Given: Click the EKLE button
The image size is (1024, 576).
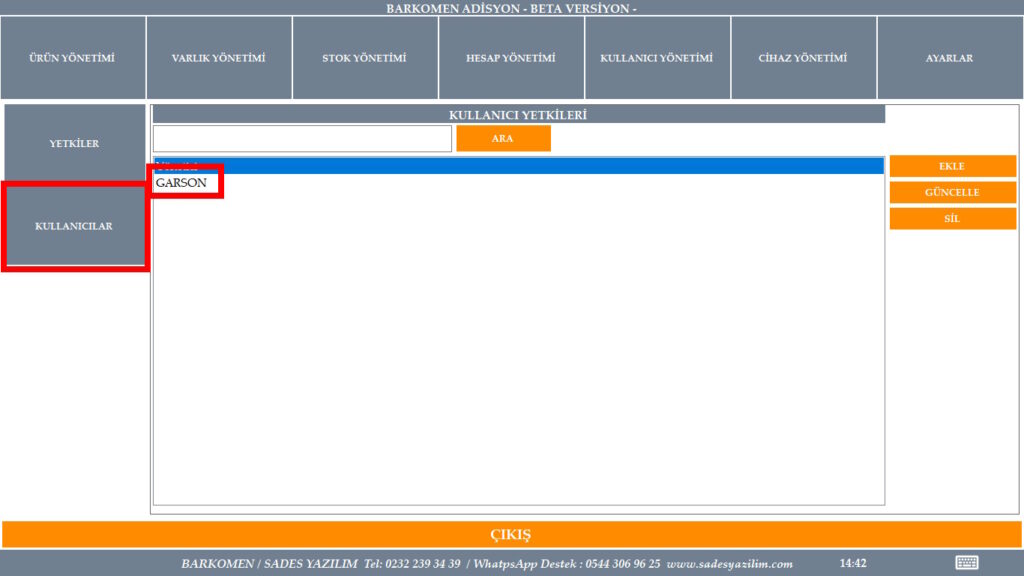Looking at the screenshot, I should tap(953, 166).
